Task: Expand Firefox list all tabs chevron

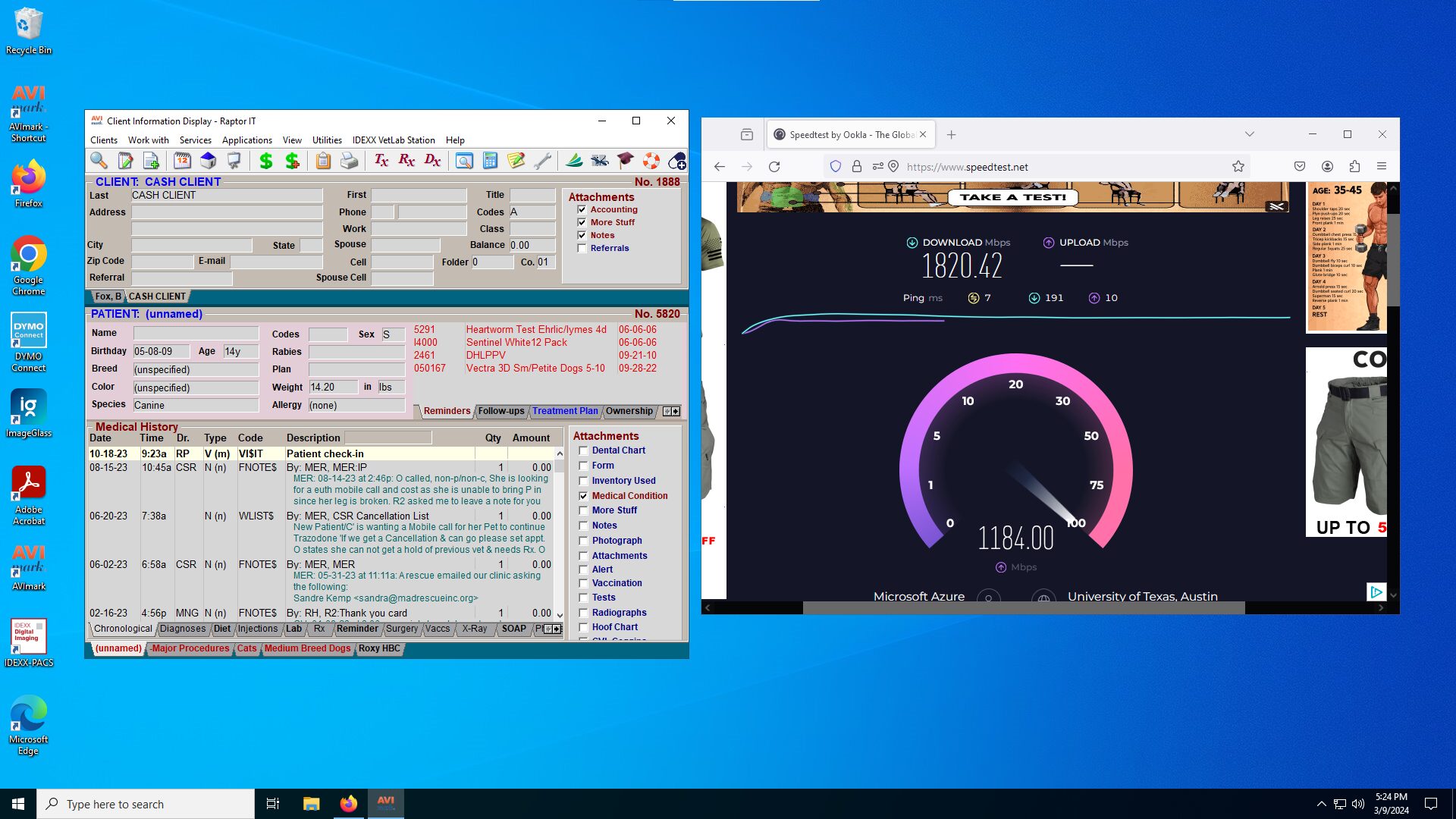Action: (x=1249, y=134)
